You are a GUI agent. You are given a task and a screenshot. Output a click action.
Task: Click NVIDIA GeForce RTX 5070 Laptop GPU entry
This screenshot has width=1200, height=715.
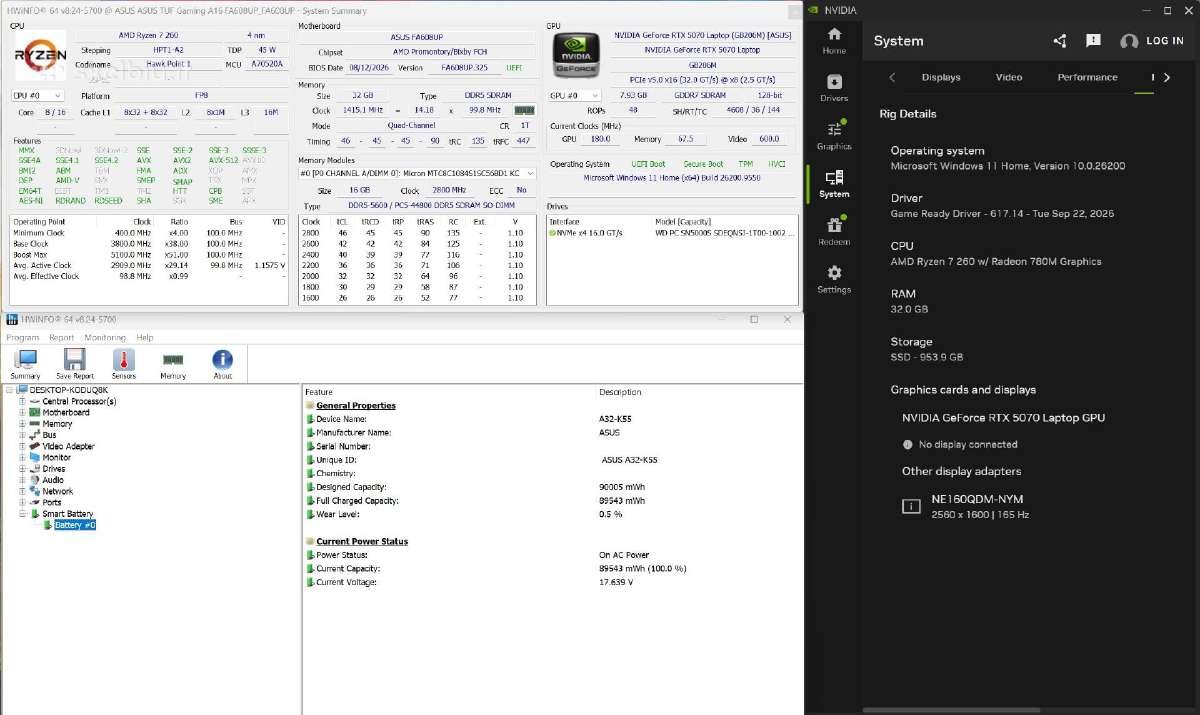pos(1003,417)
